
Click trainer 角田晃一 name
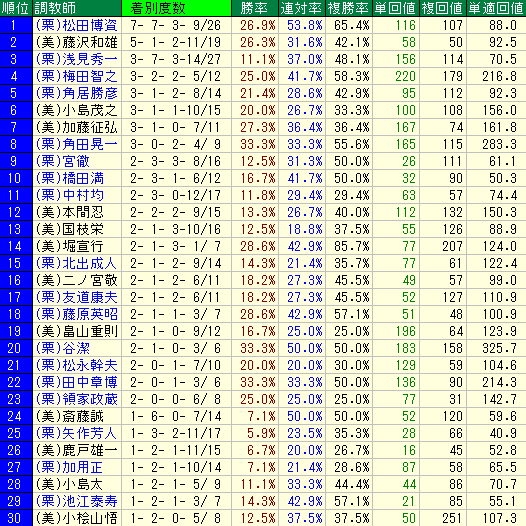coord(77,144)
